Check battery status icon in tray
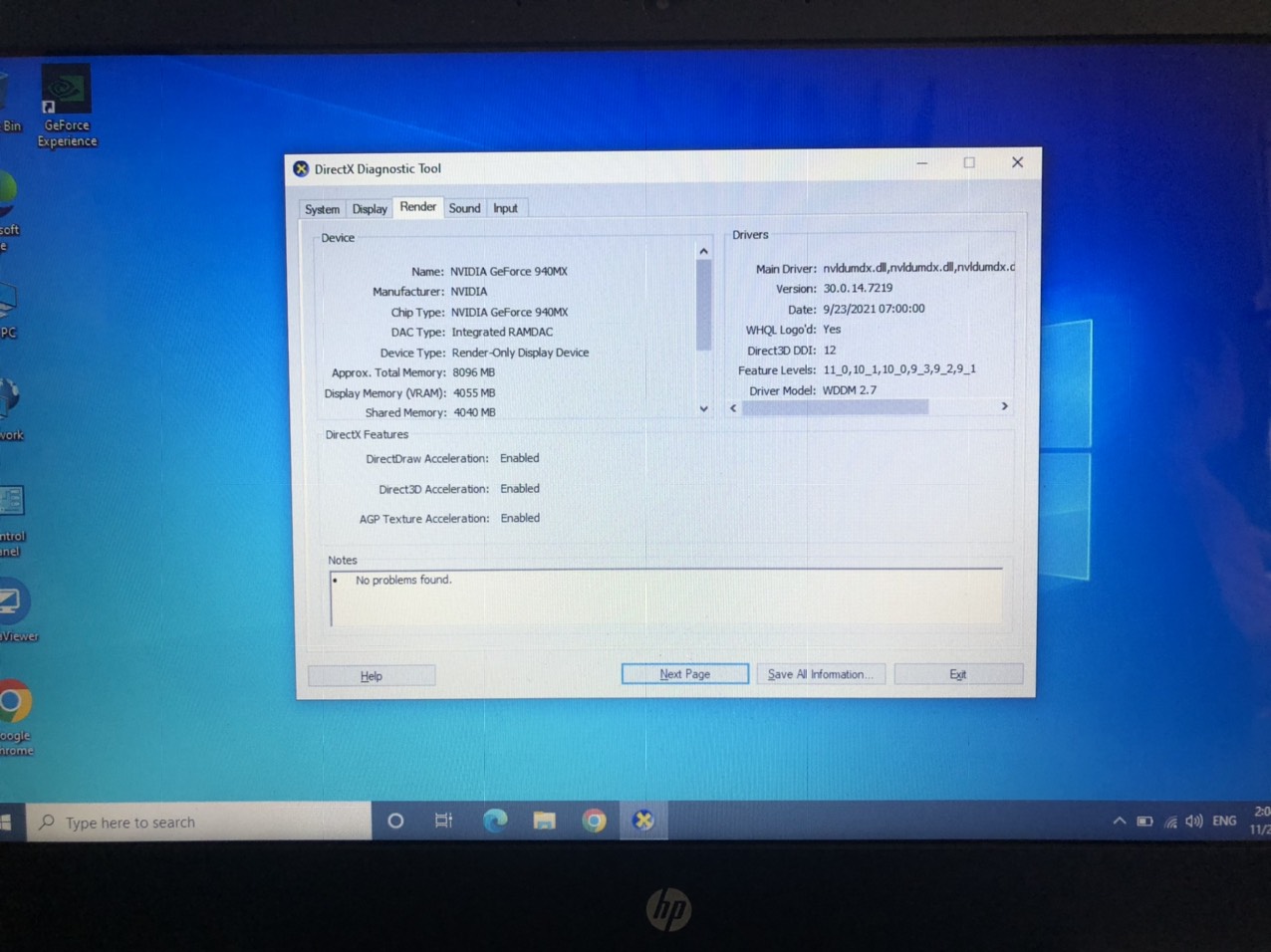Screen dimensions: 1271x952 [1144, 822]
